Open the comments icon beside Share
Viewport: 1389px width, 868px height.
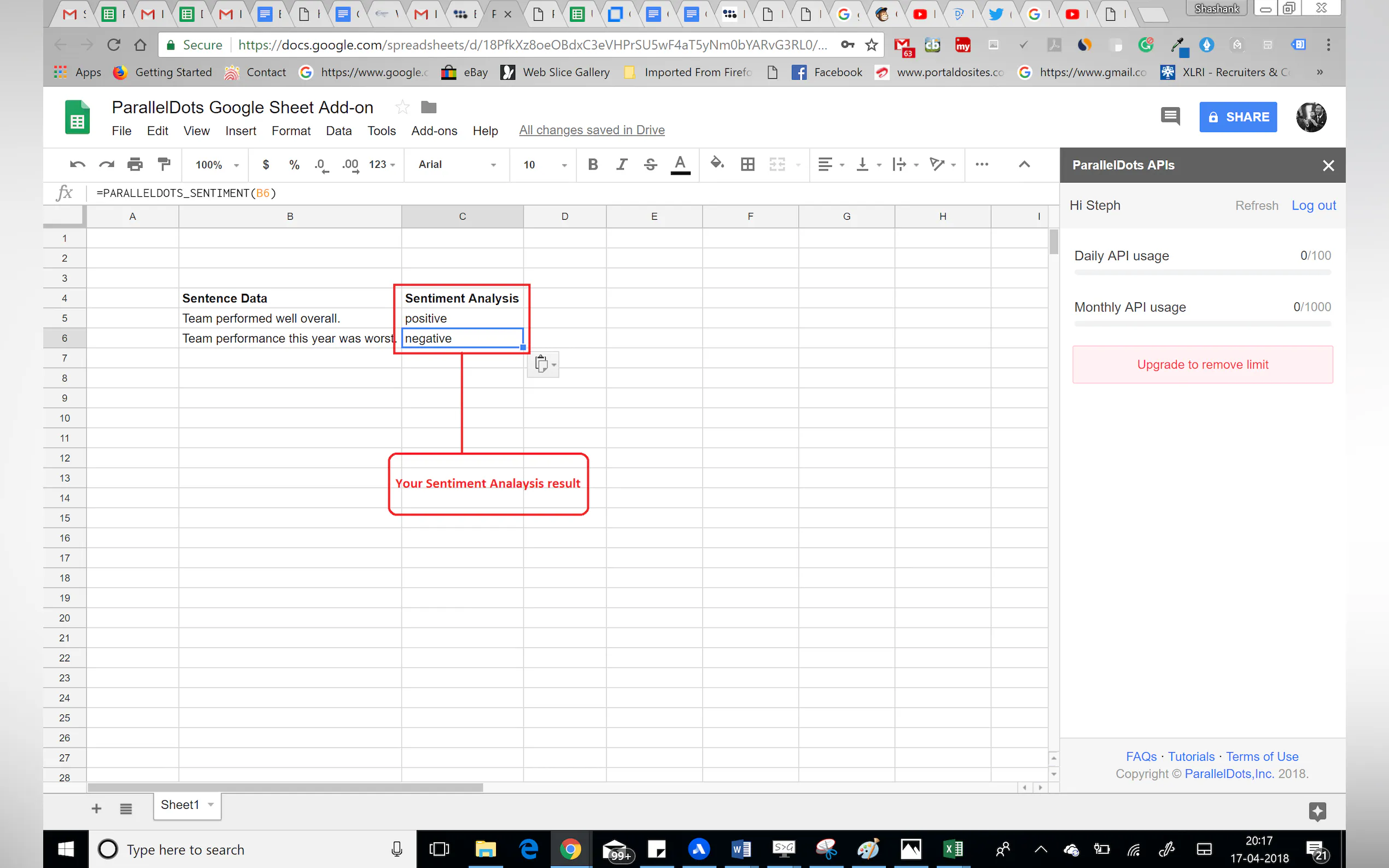pos(1170,116)
